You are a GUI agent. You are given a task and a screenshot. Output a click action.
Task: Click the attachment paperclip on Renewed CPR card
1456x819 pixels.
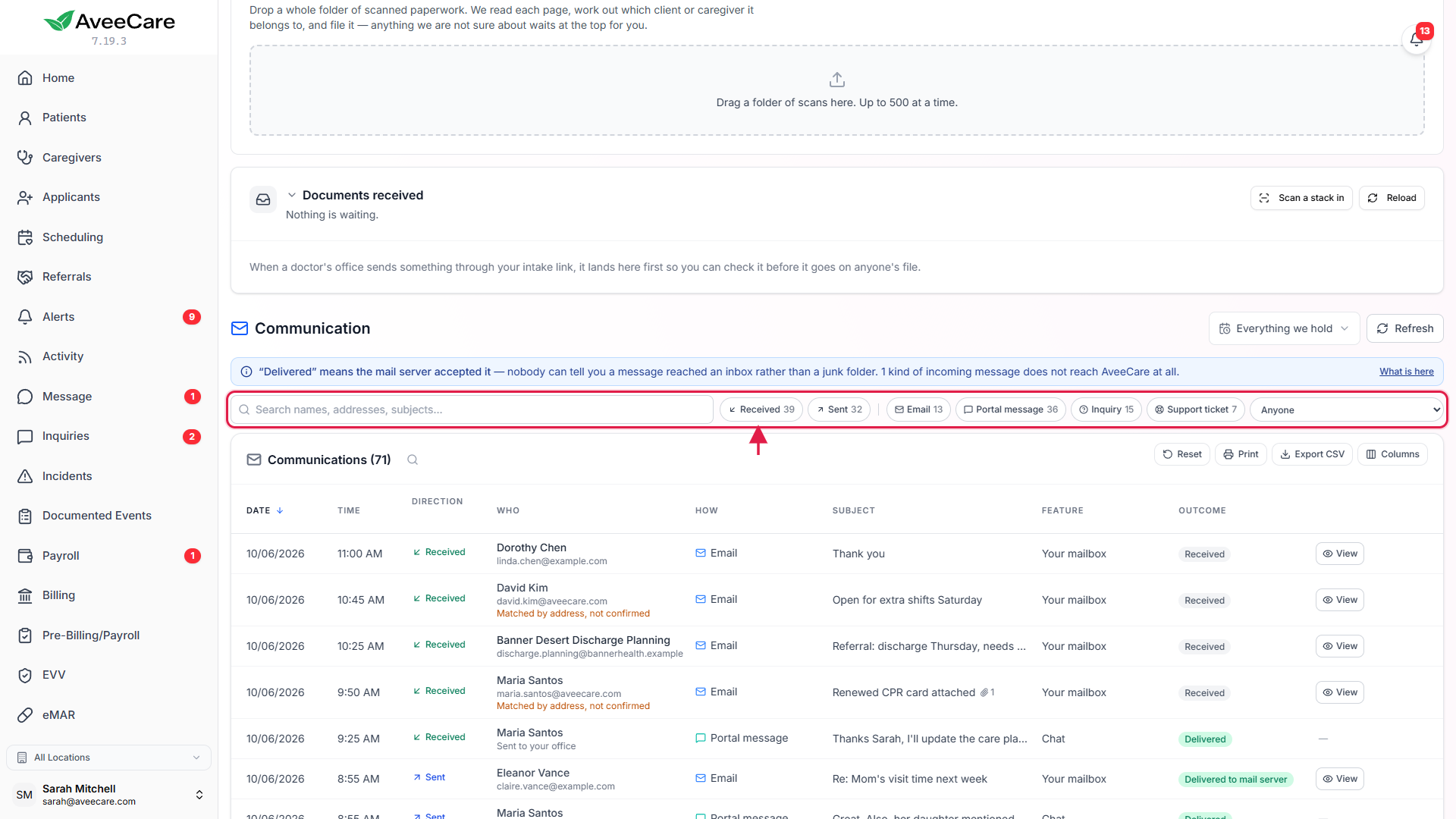click(x=984, y=692)
